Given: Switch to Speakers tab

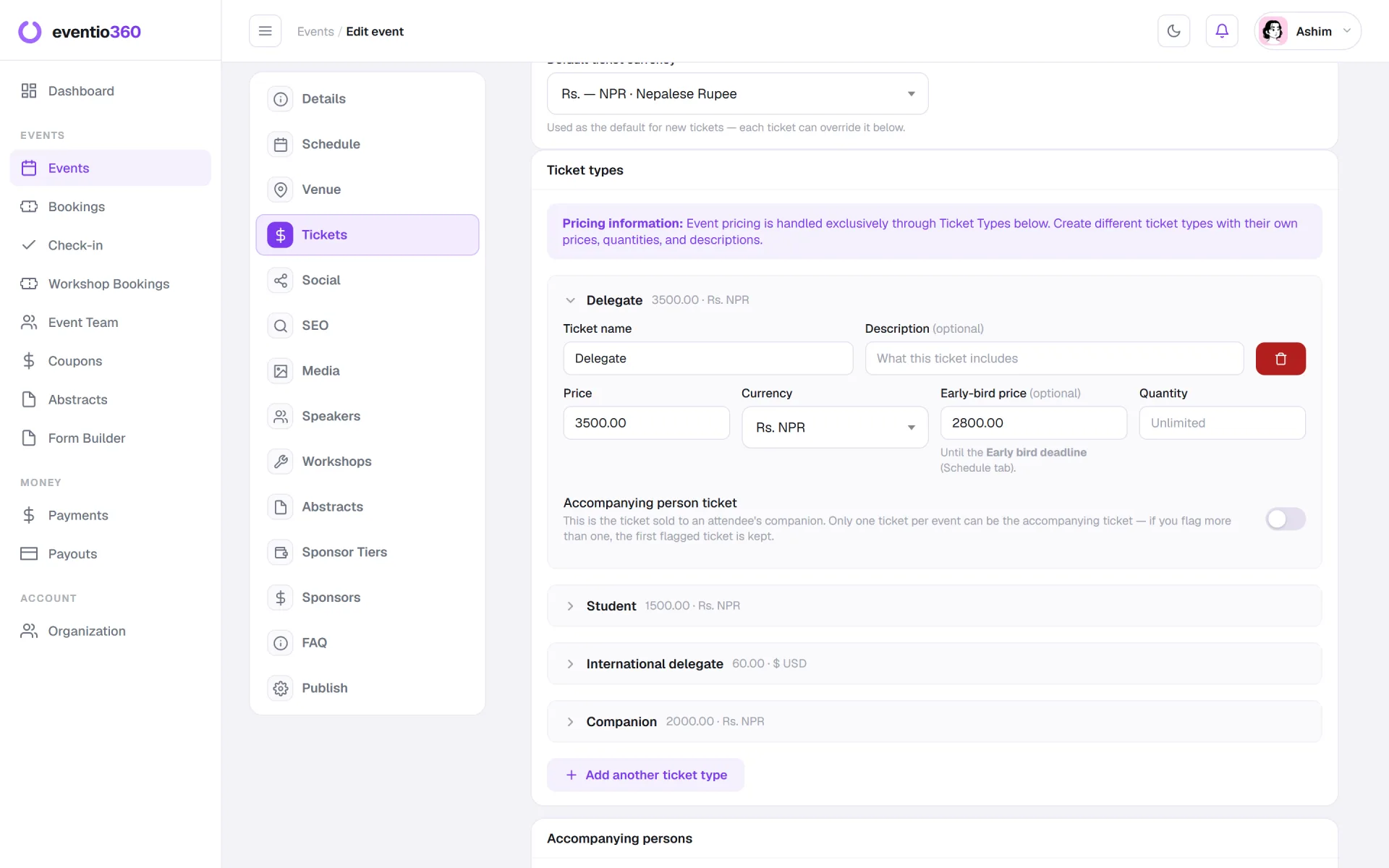Looking at the screenshot, I should click(368, 416).
